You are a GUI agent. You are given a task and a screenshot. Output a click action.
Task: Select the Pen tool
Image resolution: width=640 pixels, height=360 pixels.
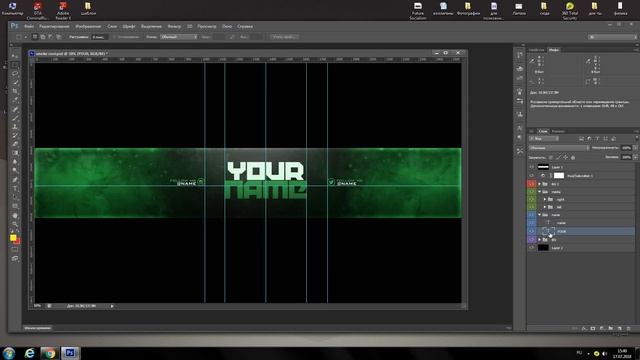point(15,180)
